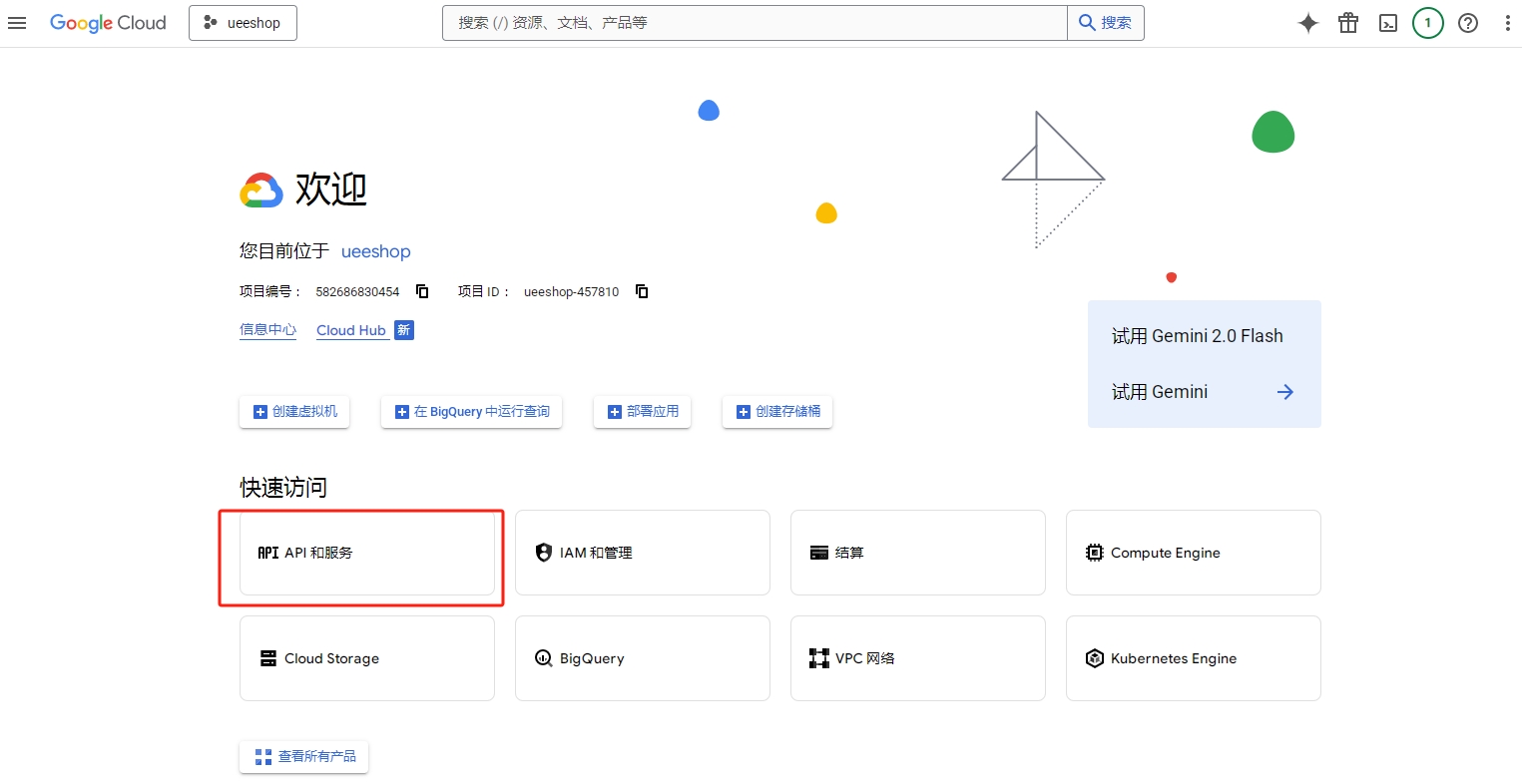
Task: Click the plus icon in 创建虚拟机
Action: (x=260, y=412)
